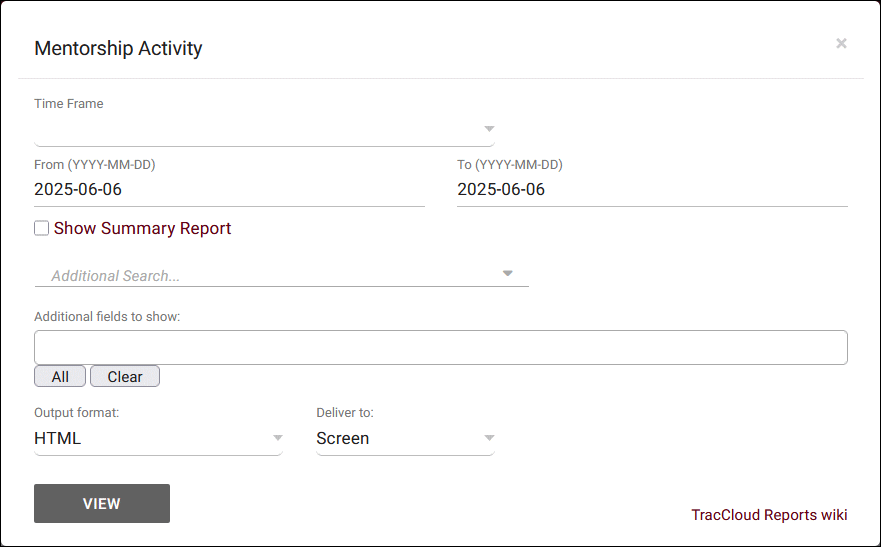
Task: Expand the Additional Search dropdown arrow
Action: click(x=507, y=274)
